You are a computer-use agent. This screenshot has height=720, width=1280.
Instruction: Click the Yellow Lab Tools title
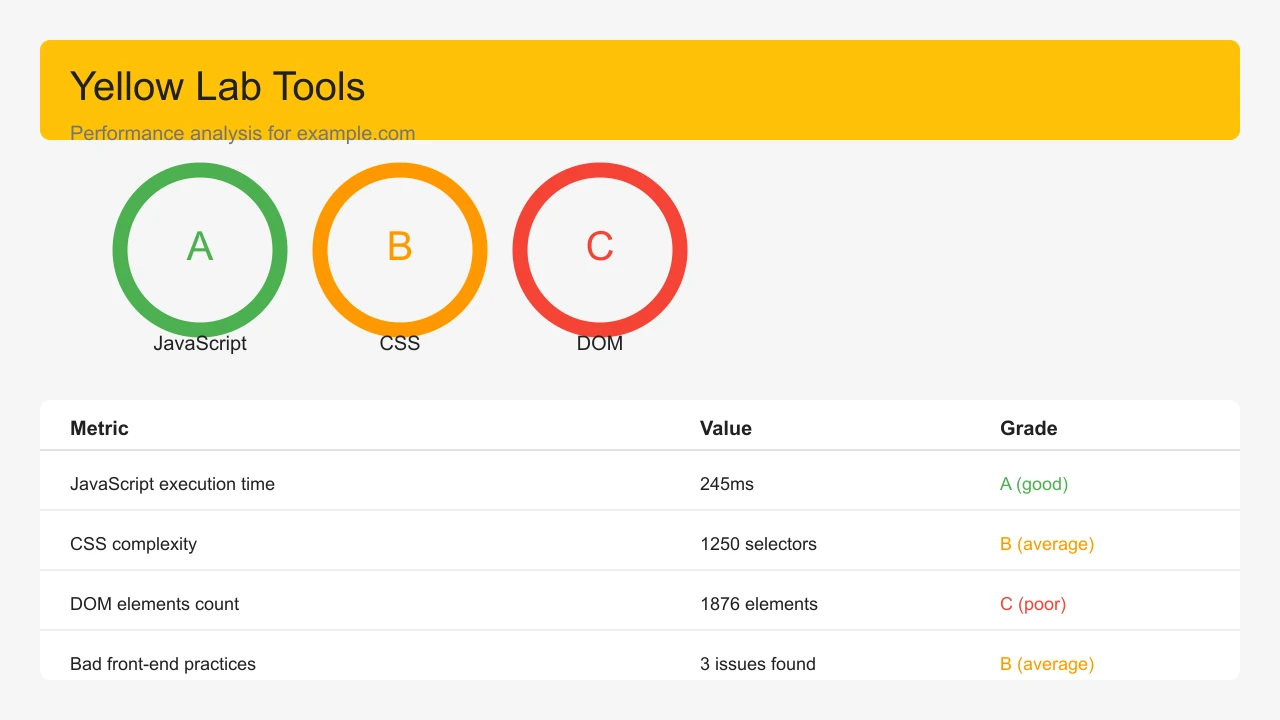[x=218, y=87]
